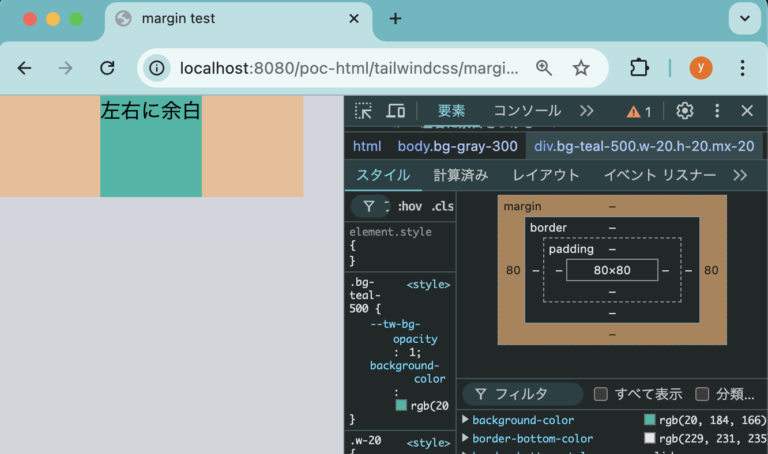Expand the border-bottom-color computed property

465,438
